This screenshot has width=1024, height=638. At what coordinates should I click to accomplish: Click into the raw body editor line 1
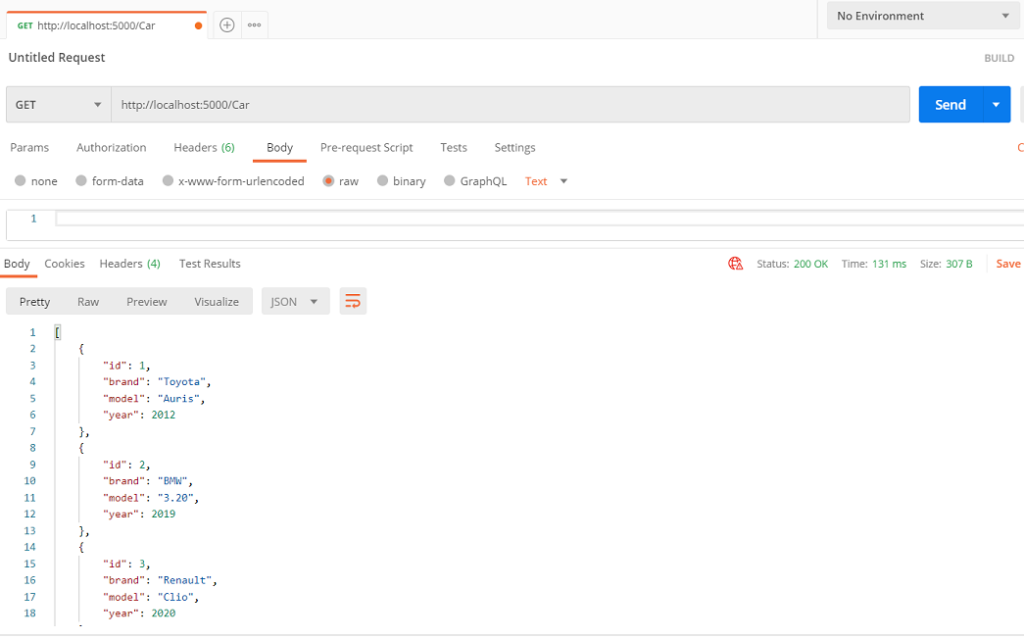[x=539, y=219]
